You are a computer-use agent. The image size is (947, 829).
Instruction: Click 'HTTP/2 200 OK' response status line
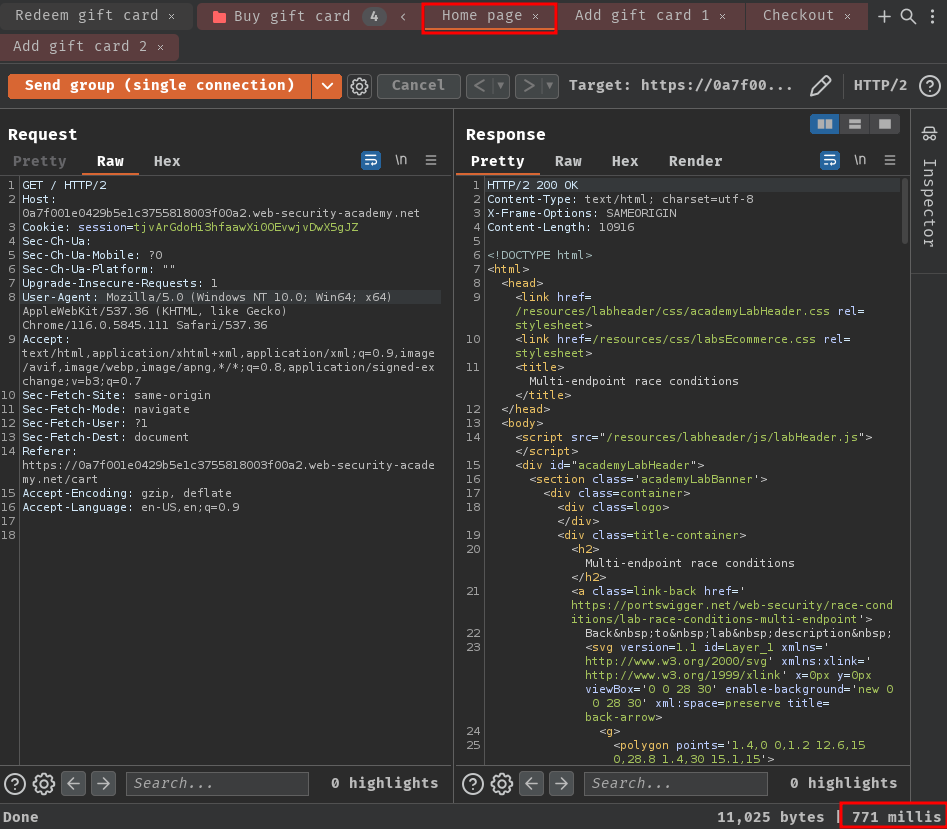click(x=532, y=185)
